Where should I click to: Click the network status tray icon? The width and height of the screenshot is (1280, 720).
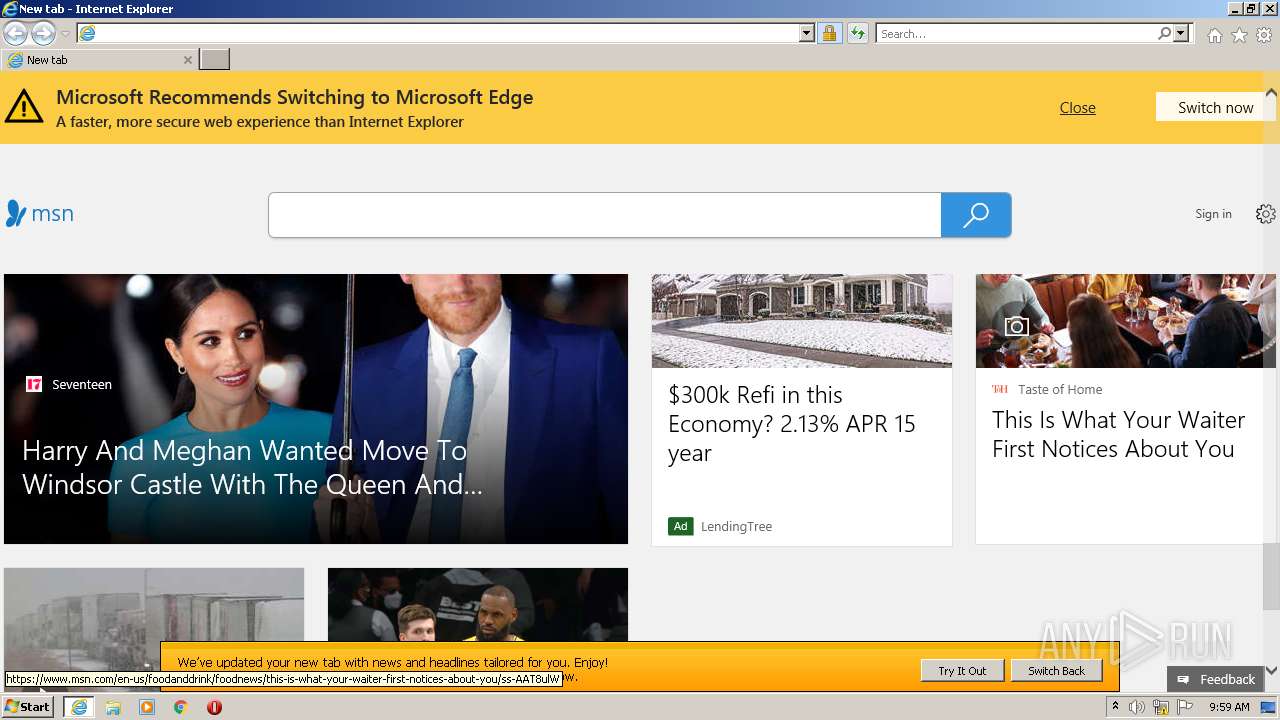pos(1161,707)
